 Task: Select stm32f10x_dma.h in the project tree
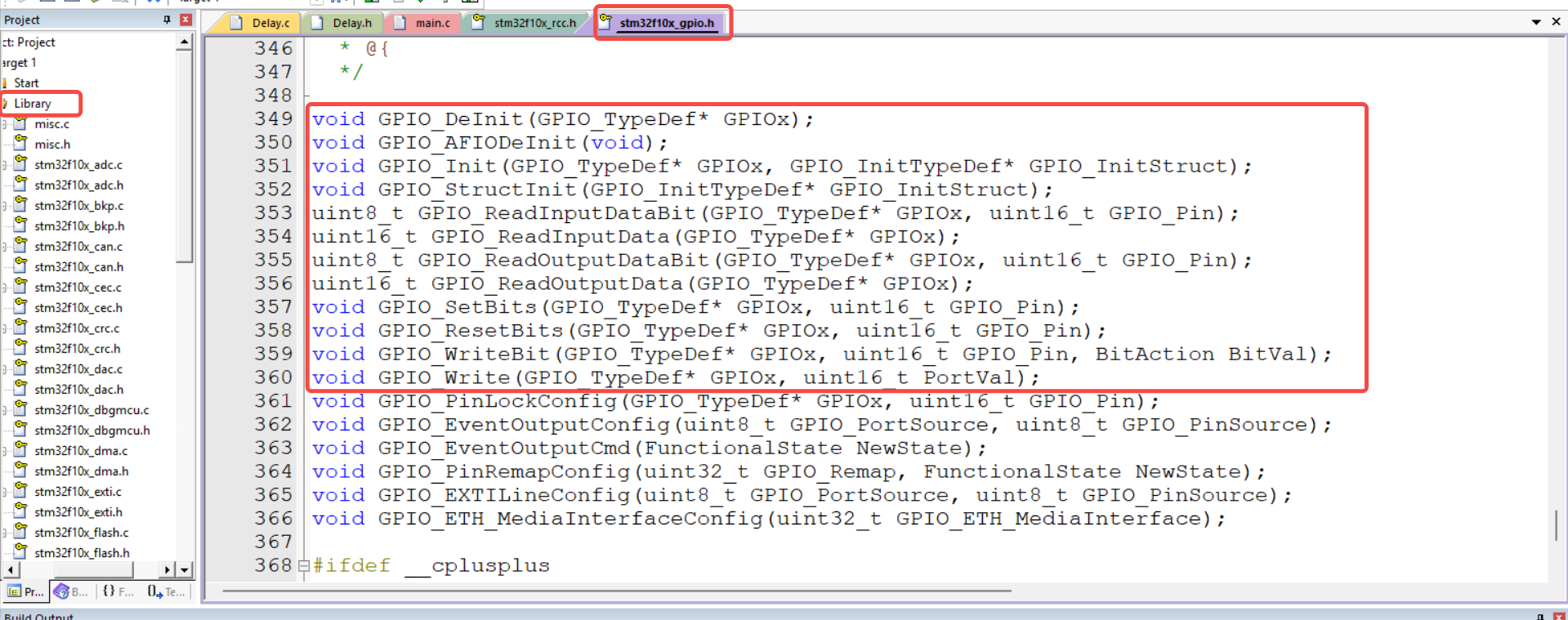pos(82,471)
